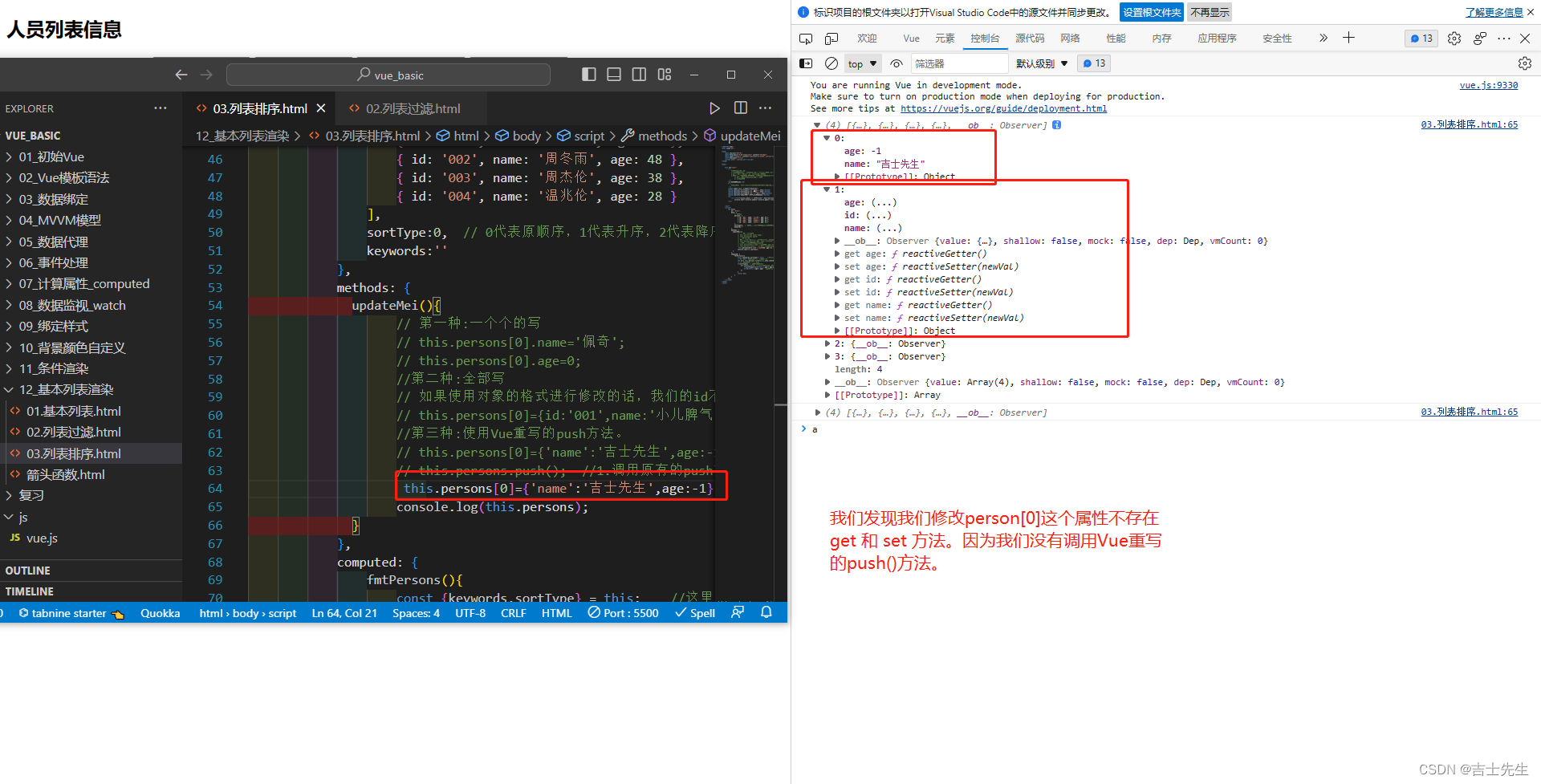This screenshot has width=1541, height=784.
Task: Clear the console with the circle-slash icon
Action: pyautogui.click(x=831, y=63)
